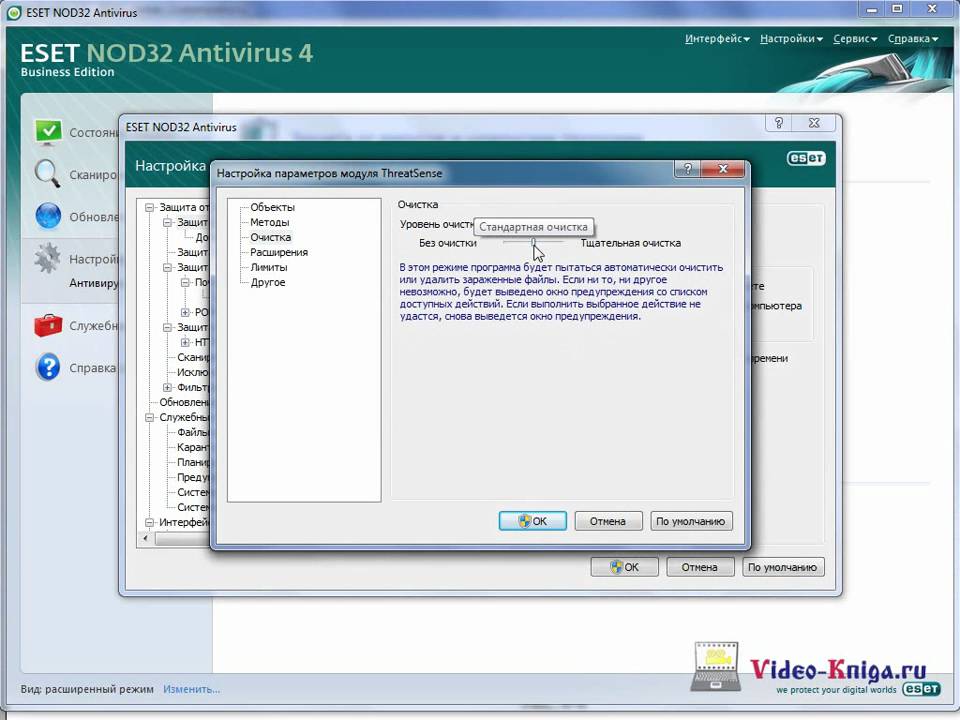Select Обновление item in settings tree
This screenshot has height=720, width=960.
[184, 402]
